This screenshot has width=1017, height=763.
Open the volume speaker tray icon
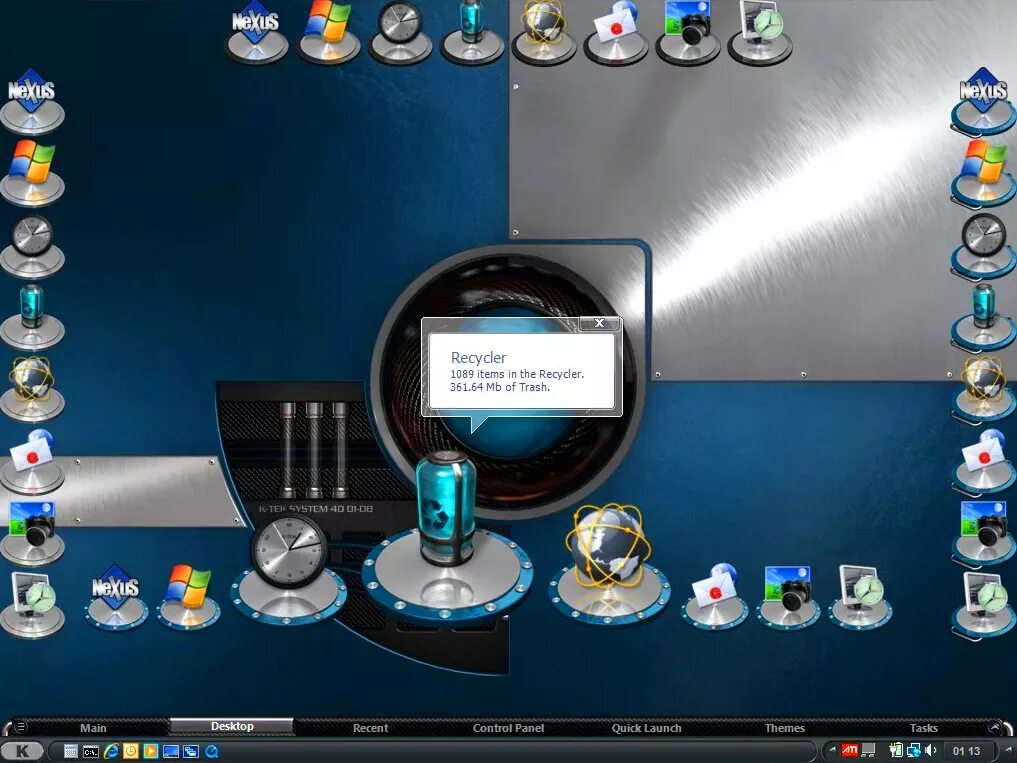(x=931, y=751)
